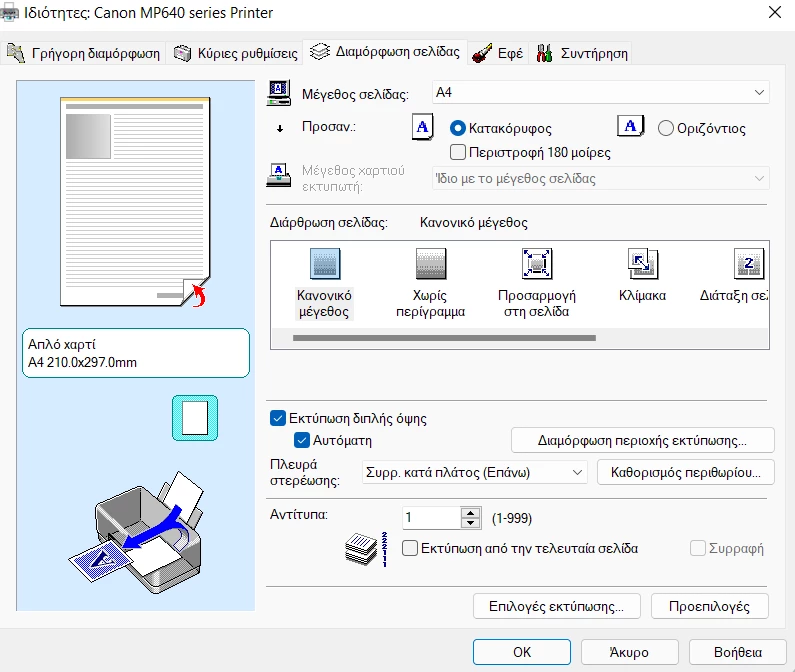Click the Προεπιλογές defaults button
The image size is (795, 672).
[709, 606]
